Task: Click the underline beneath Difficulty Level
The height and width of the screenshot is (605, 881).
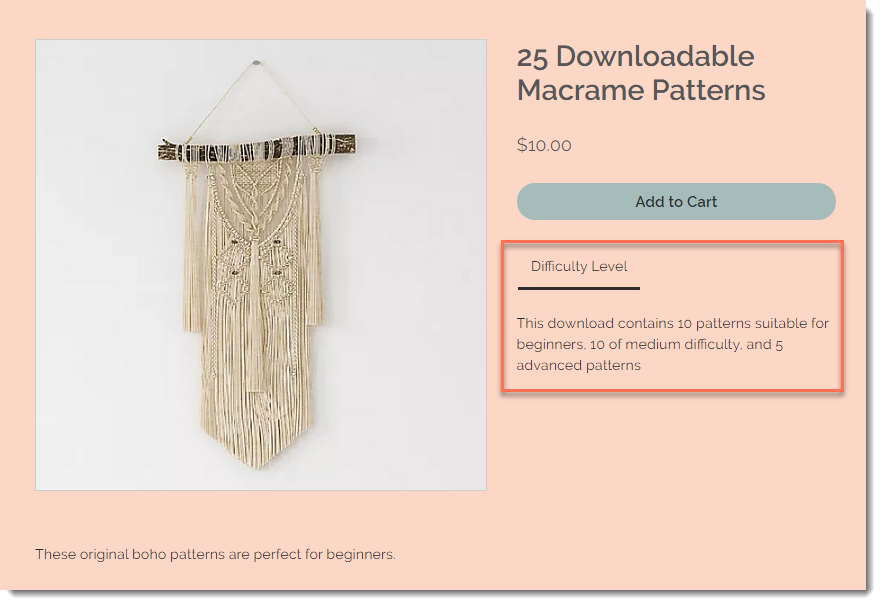Action: [x=579, y=288]
